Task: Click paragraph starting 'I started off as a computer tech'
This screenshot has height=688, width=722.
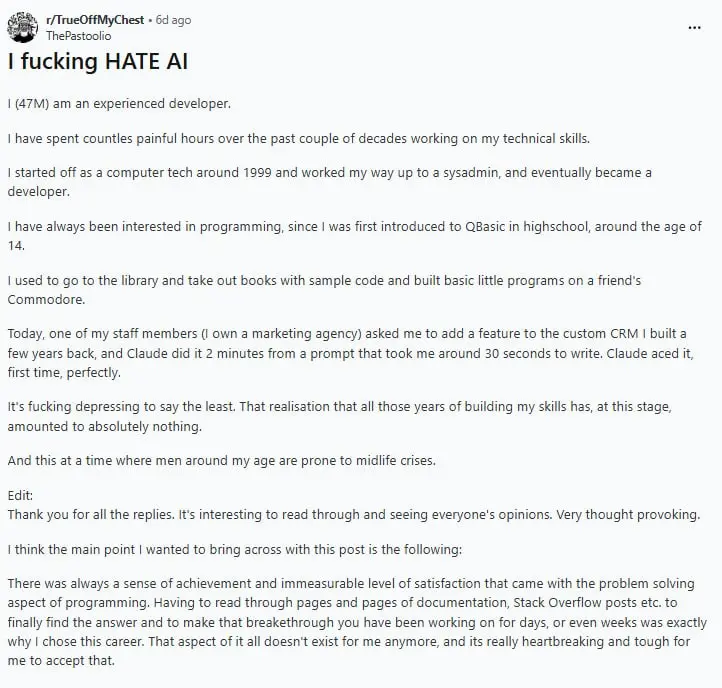Action: point(330,182)
